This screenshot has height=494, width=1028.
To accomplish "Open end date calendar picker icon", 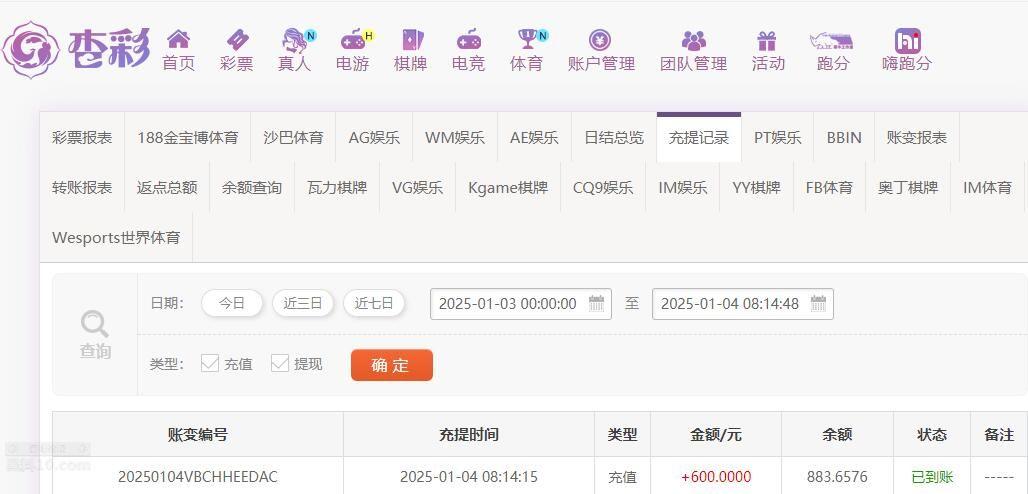I will pos(818,303).
